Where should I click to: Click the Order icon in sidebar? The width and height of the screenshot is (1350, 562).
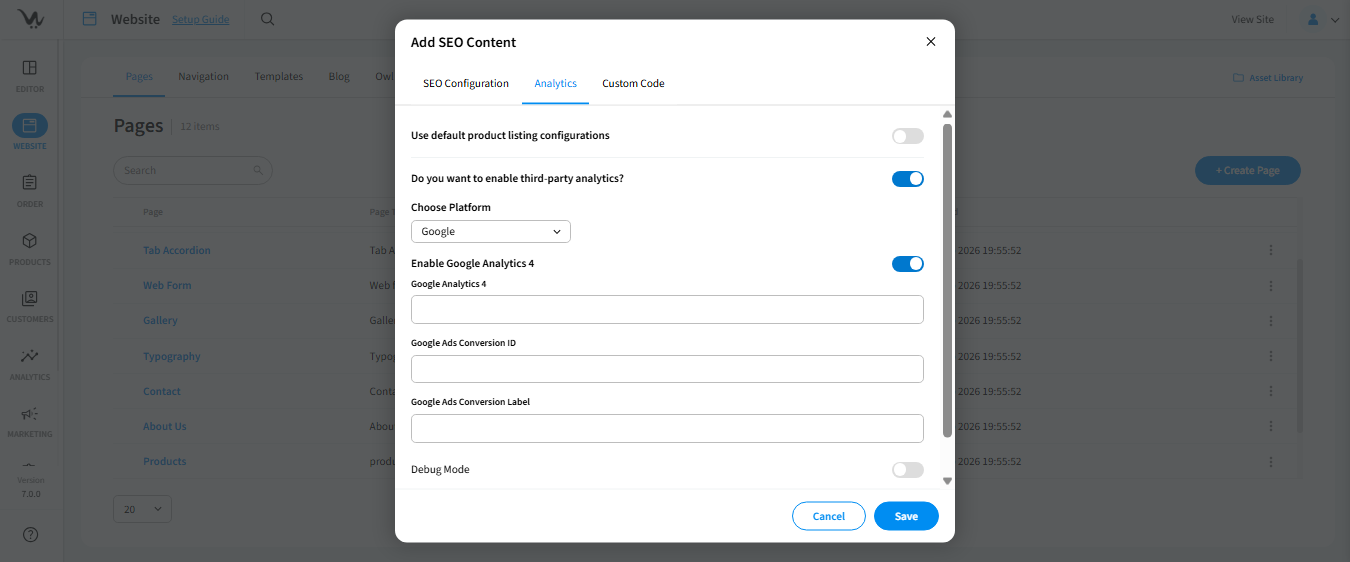(x=30, y=183)
